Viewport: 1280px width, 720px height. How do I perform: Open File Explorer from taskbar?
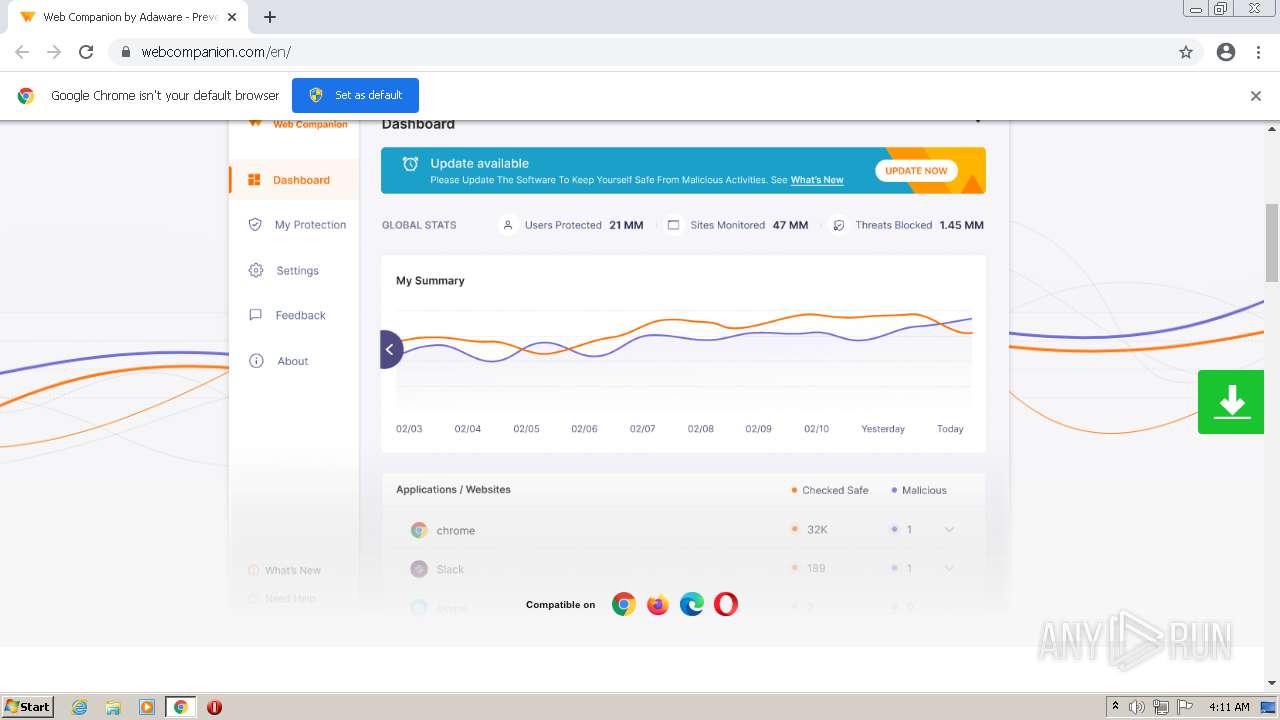pos(113,707)
